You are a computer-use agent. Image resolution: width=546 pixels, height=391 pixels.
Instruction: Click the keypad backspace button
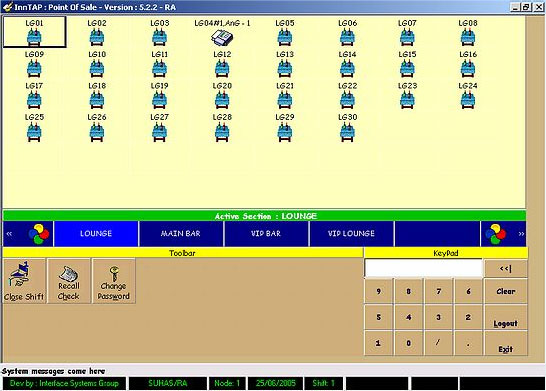(x=506, y=268)
